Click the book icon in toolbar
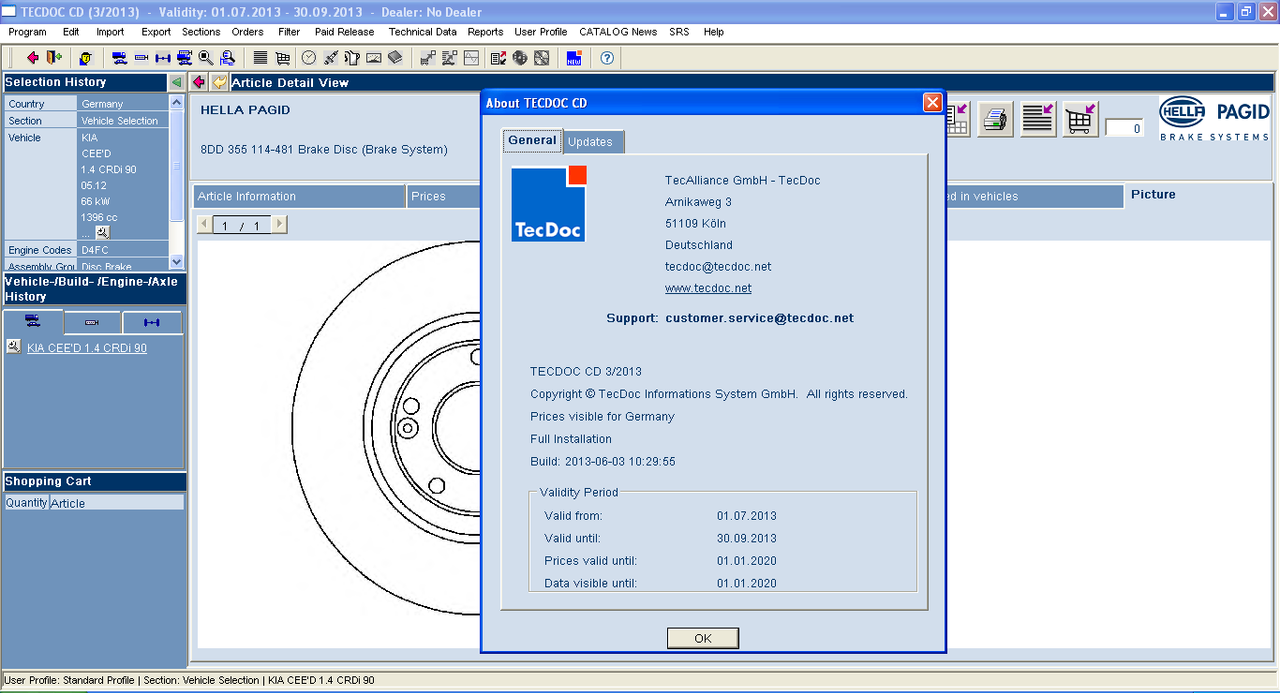The height and width of the screenshot is (693, 1280). tap(395, 57)
